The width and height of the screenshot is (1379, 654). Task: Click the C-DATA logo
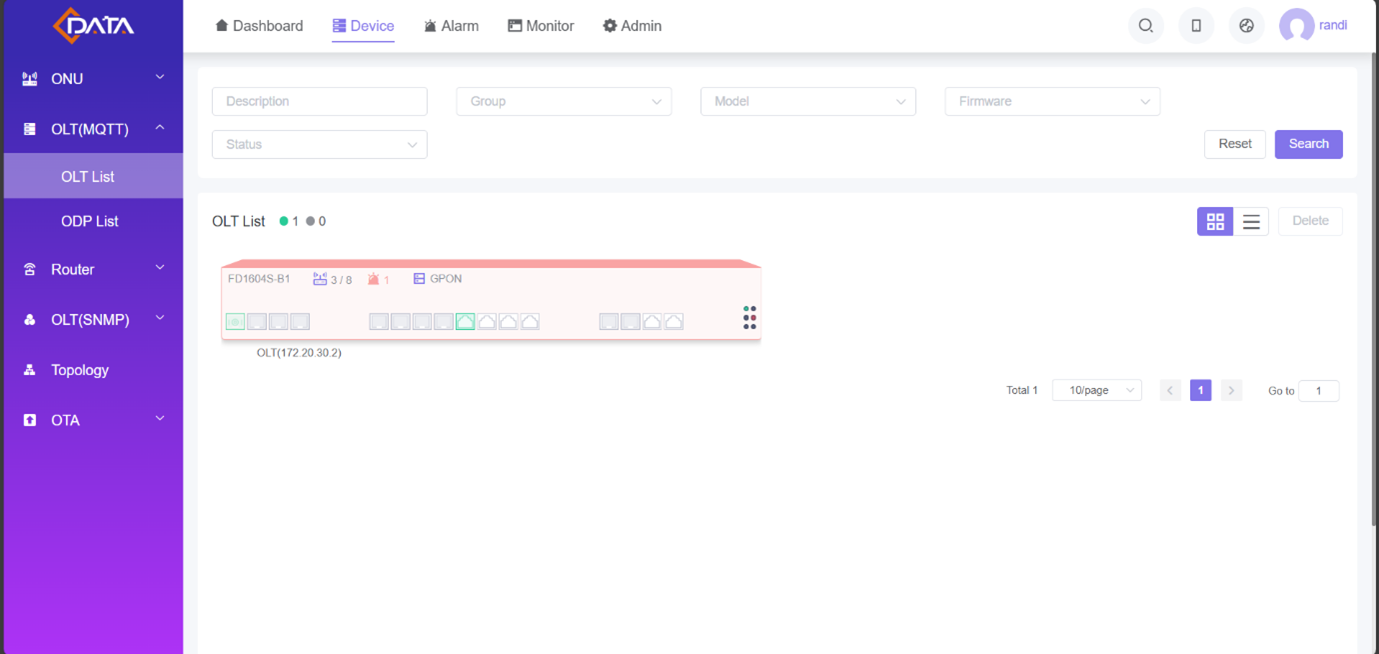click(93, 26)
